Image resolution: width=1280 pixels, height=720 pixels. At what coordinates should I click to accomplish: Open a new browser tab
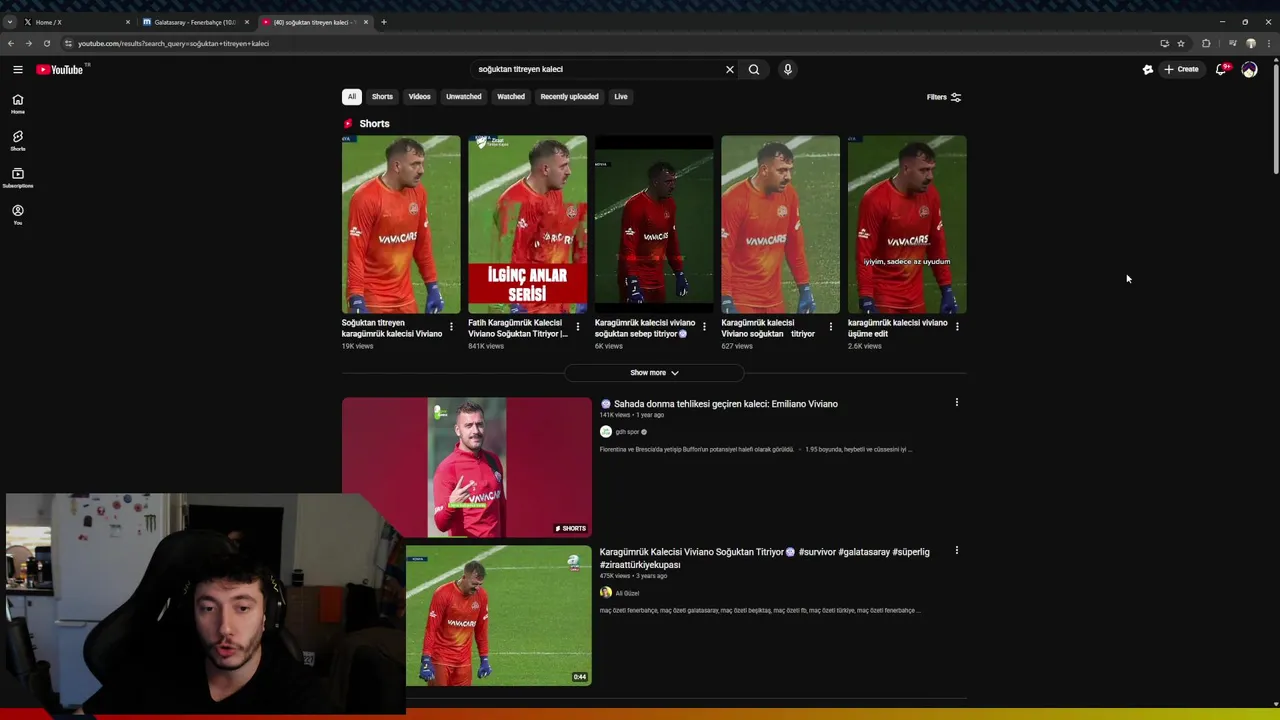384,22
